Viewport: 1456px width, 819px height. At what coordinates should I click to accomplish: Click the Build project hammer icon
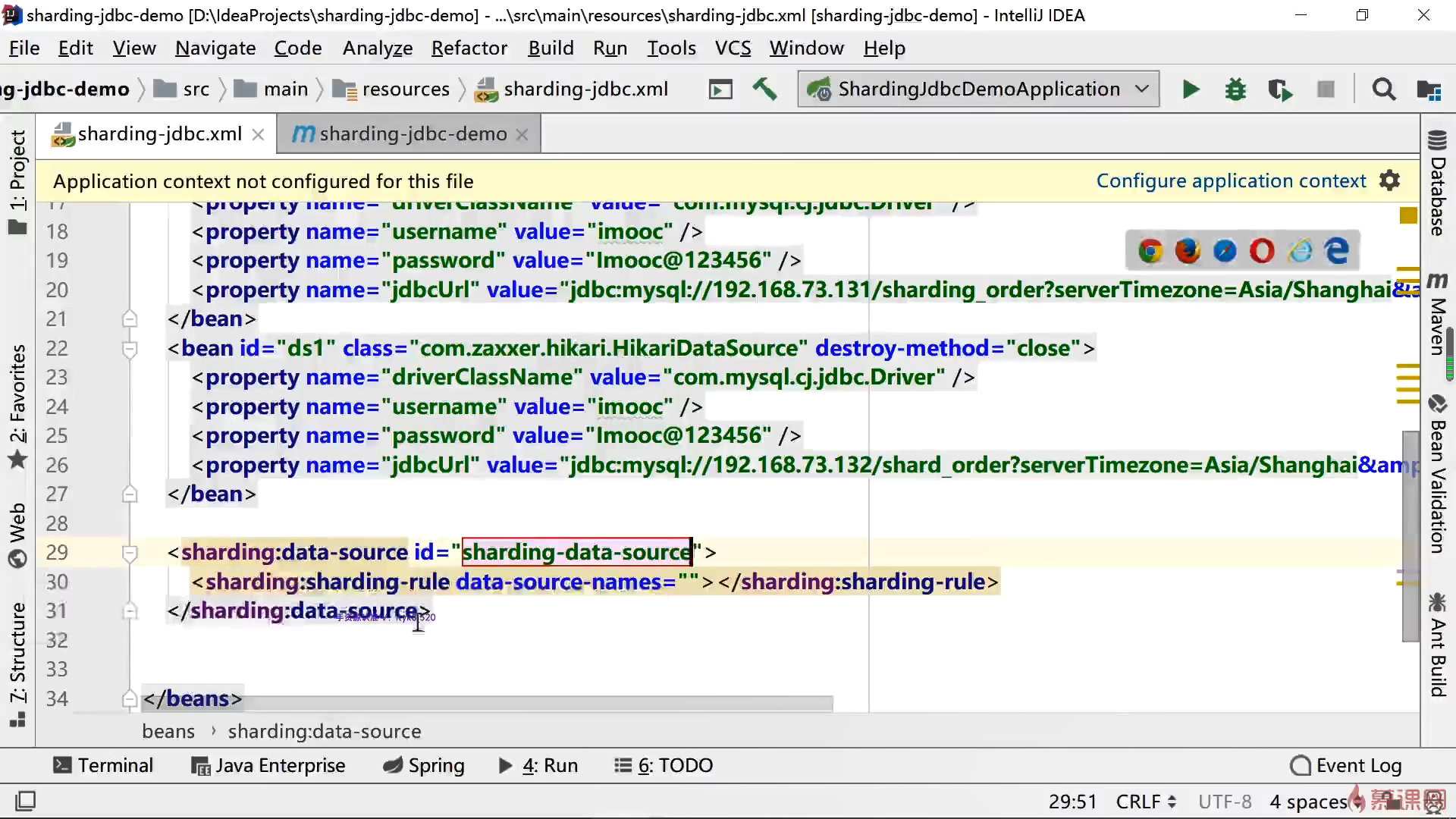[764, 89]
